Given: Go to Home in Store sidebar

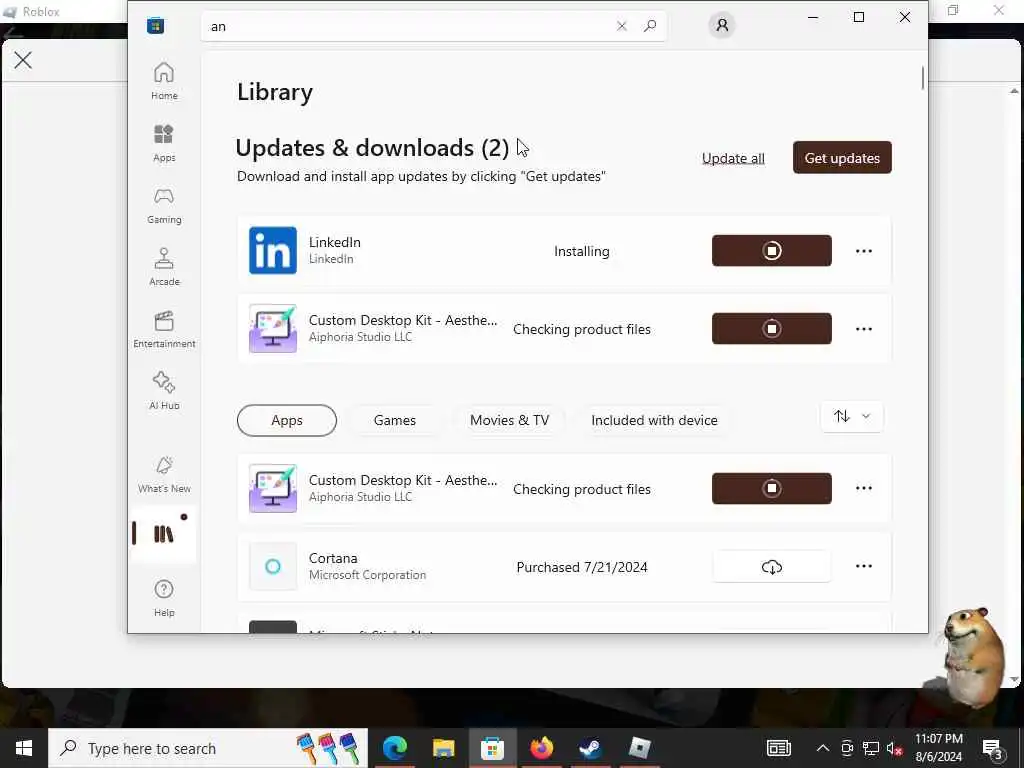Looking at the screenshot, I should (164, 81).
